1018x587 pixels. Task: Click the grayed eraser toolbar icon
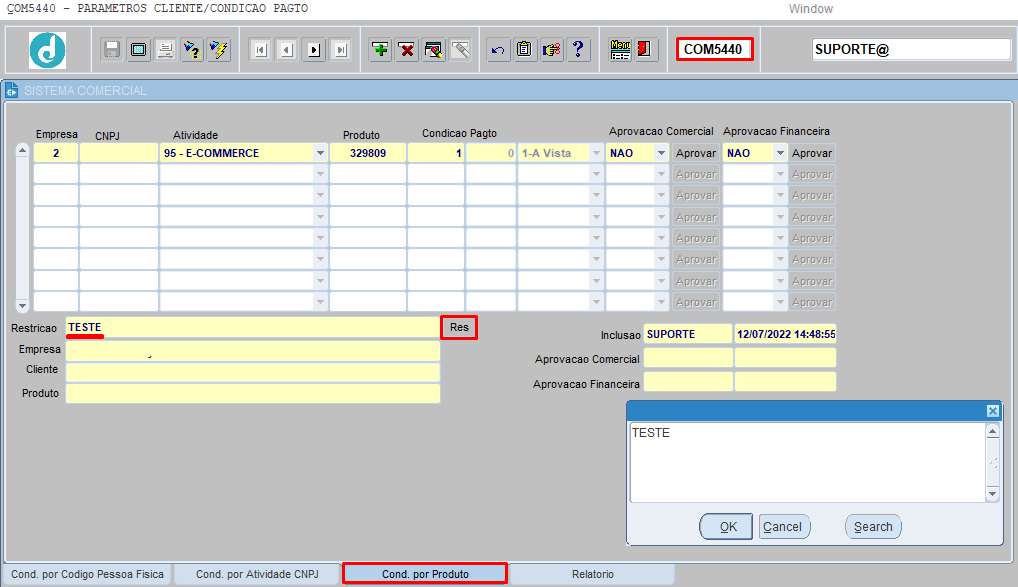tap(460, 49)
